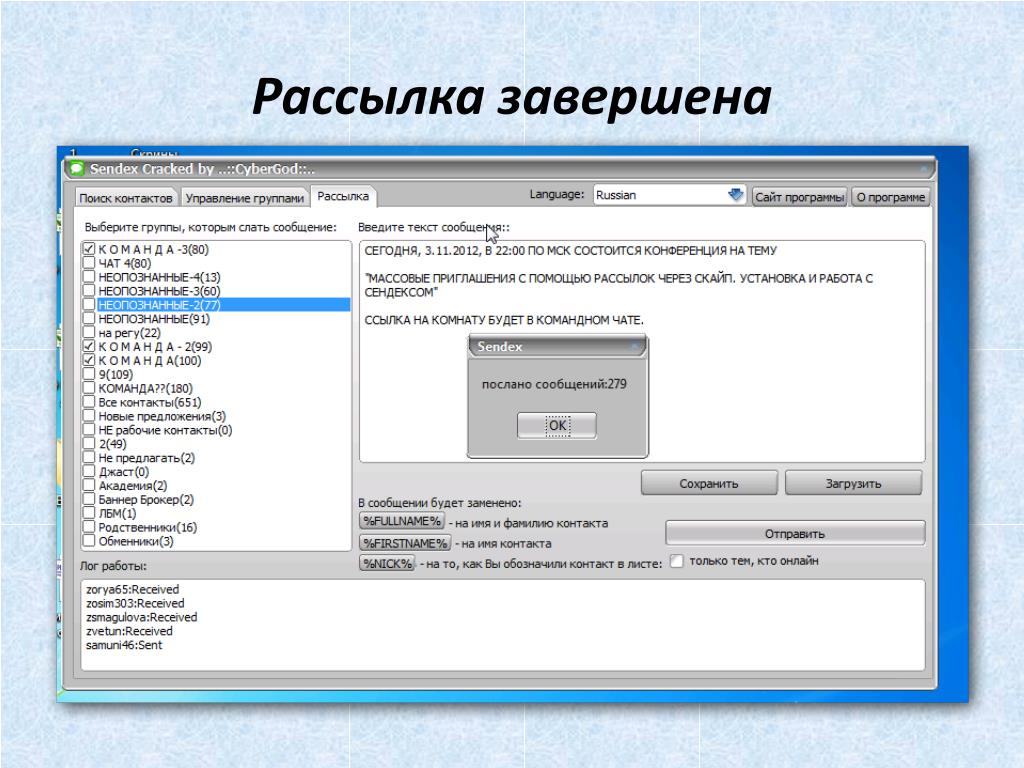
Task: Click inside the message text area
Action: coord(642,351)
